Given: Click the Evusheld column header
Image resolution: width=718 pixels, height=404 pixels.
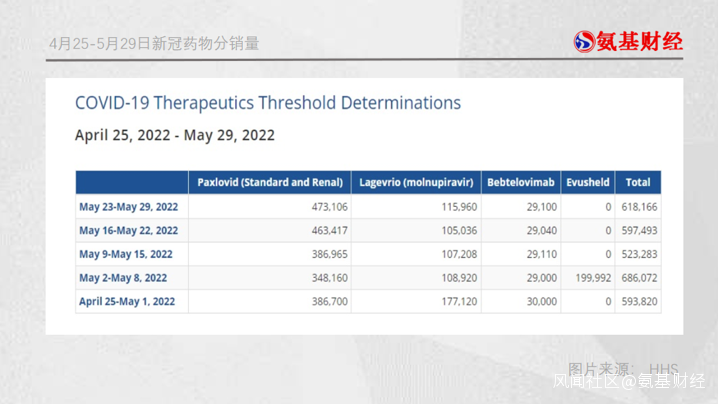Looking at the screenshot, I should (588, 182).
